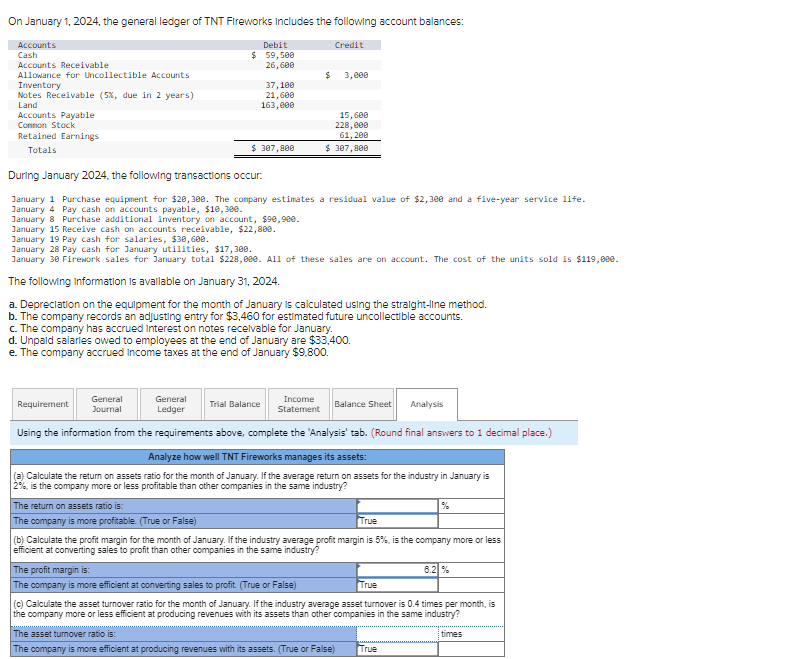
Task: Click 'The return on assets ratio is:' label
Action: click(68, 506)
